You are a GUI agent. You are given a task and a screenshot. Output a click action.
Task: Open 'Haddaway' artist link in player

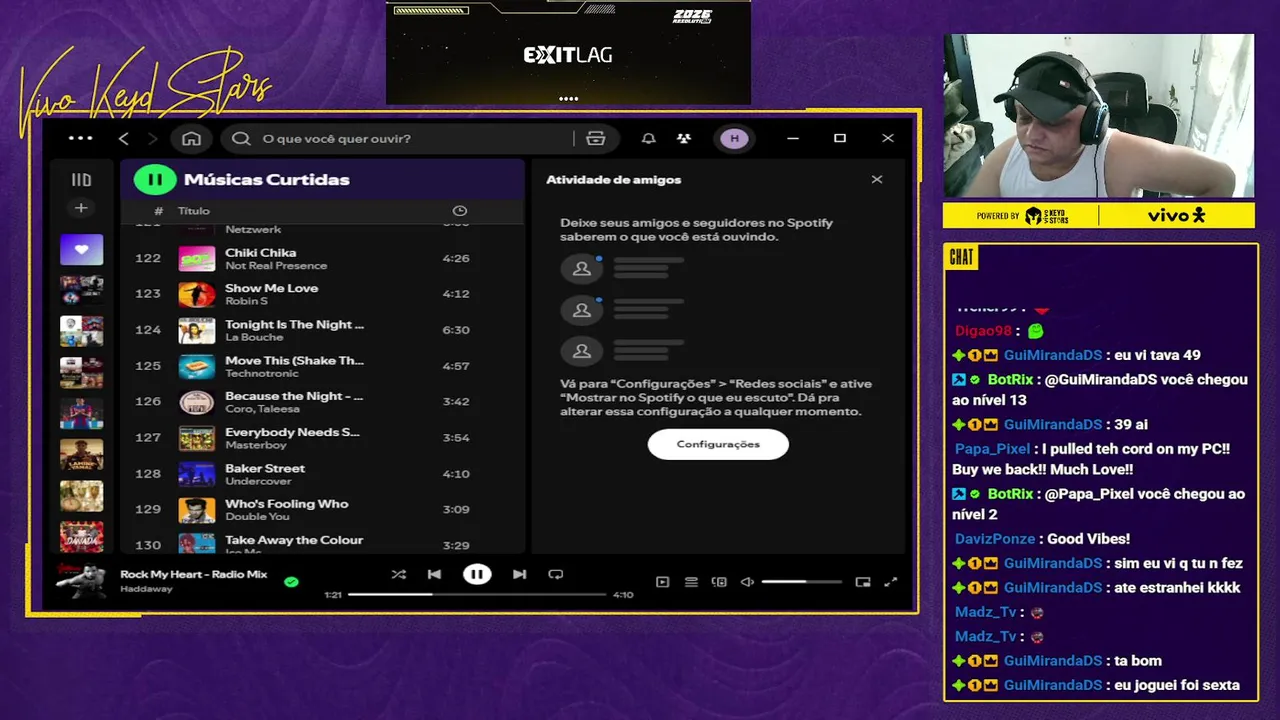[x=146, y=589]
